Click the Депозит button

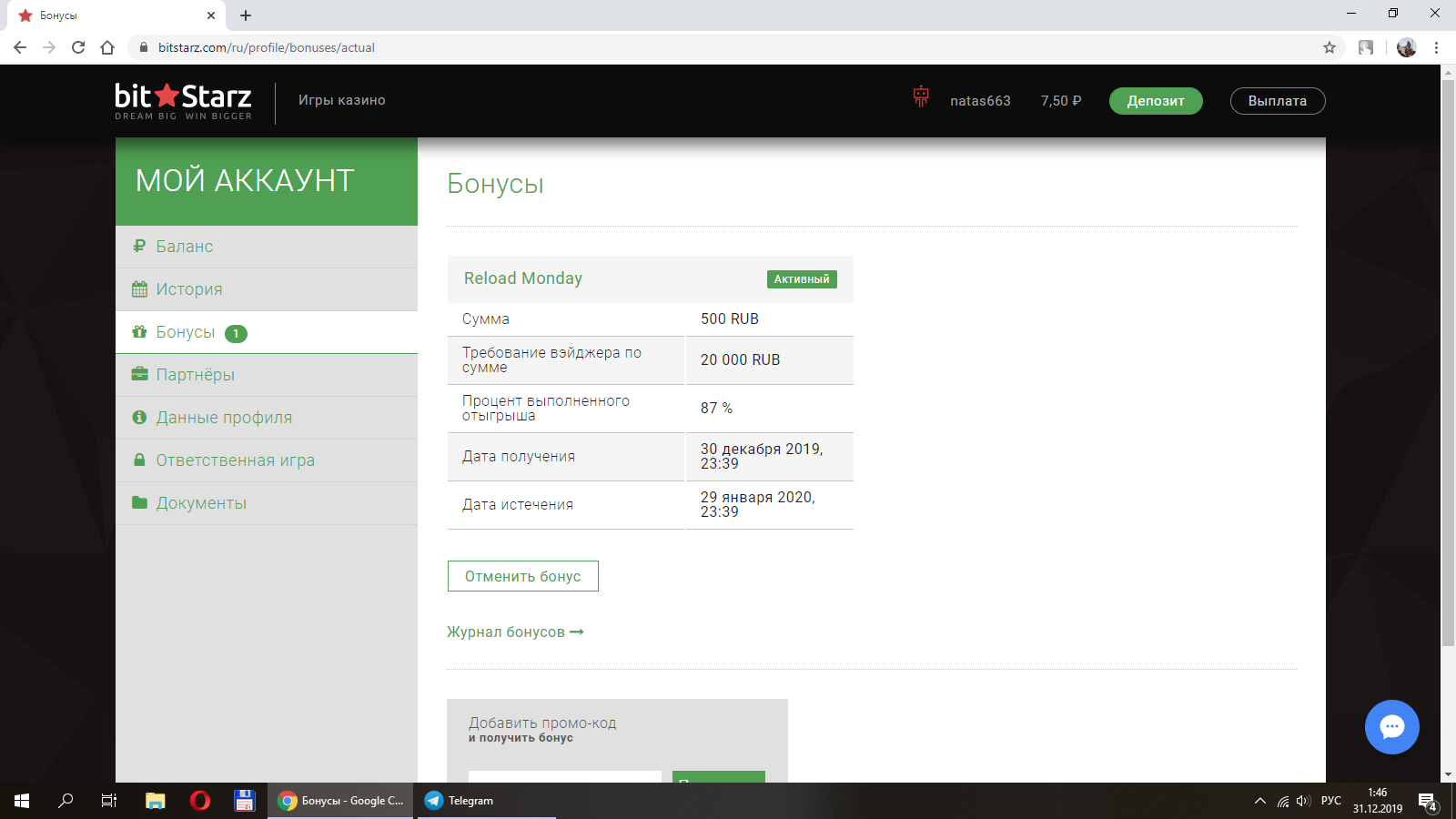(x=1156, y=101)
